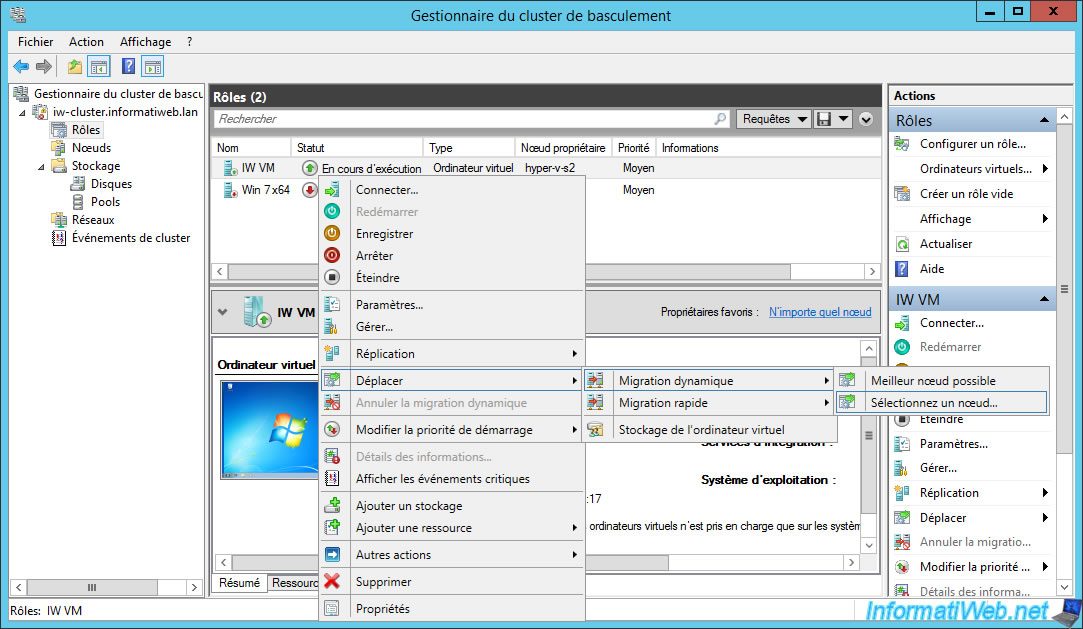The width and height of the screenshot is (1083, 629).
Task: Click the magnifier search icon in Rechercher
Action: coord(721,119)
